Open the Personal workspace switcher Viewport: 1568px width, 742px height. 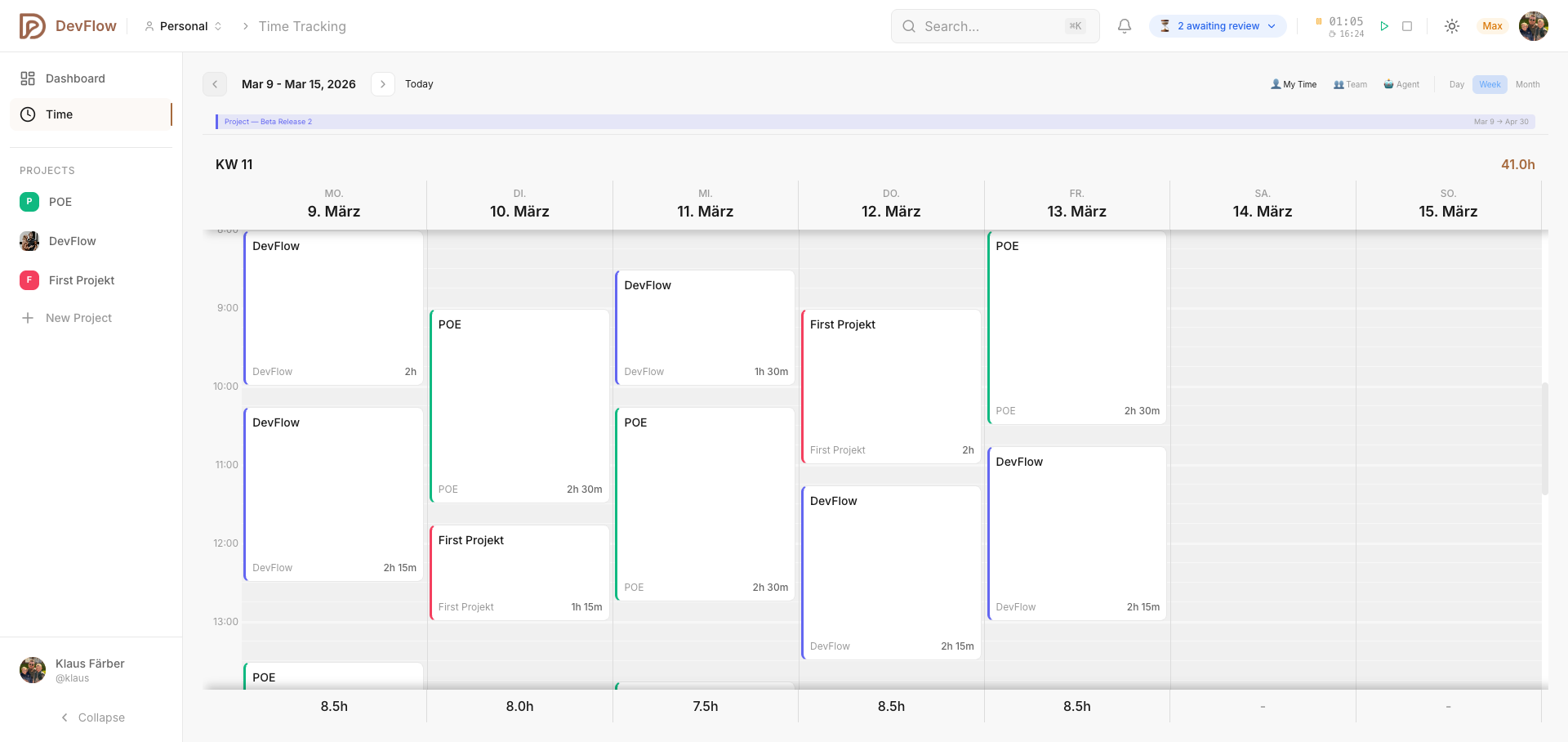(x=183, y=25)
